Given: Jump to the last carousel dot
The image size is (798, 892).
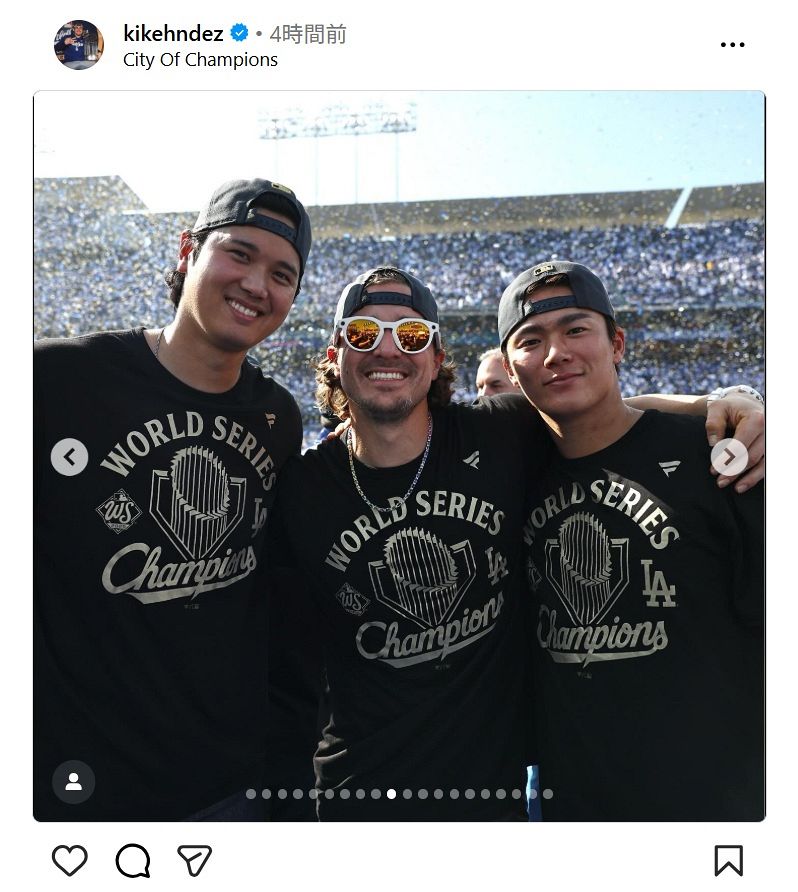Looking at the screenshot, I should pos(548,794).
